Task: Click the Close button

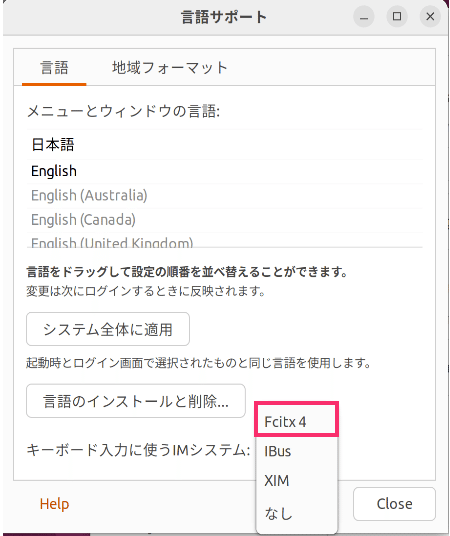Action: point(394,504)
